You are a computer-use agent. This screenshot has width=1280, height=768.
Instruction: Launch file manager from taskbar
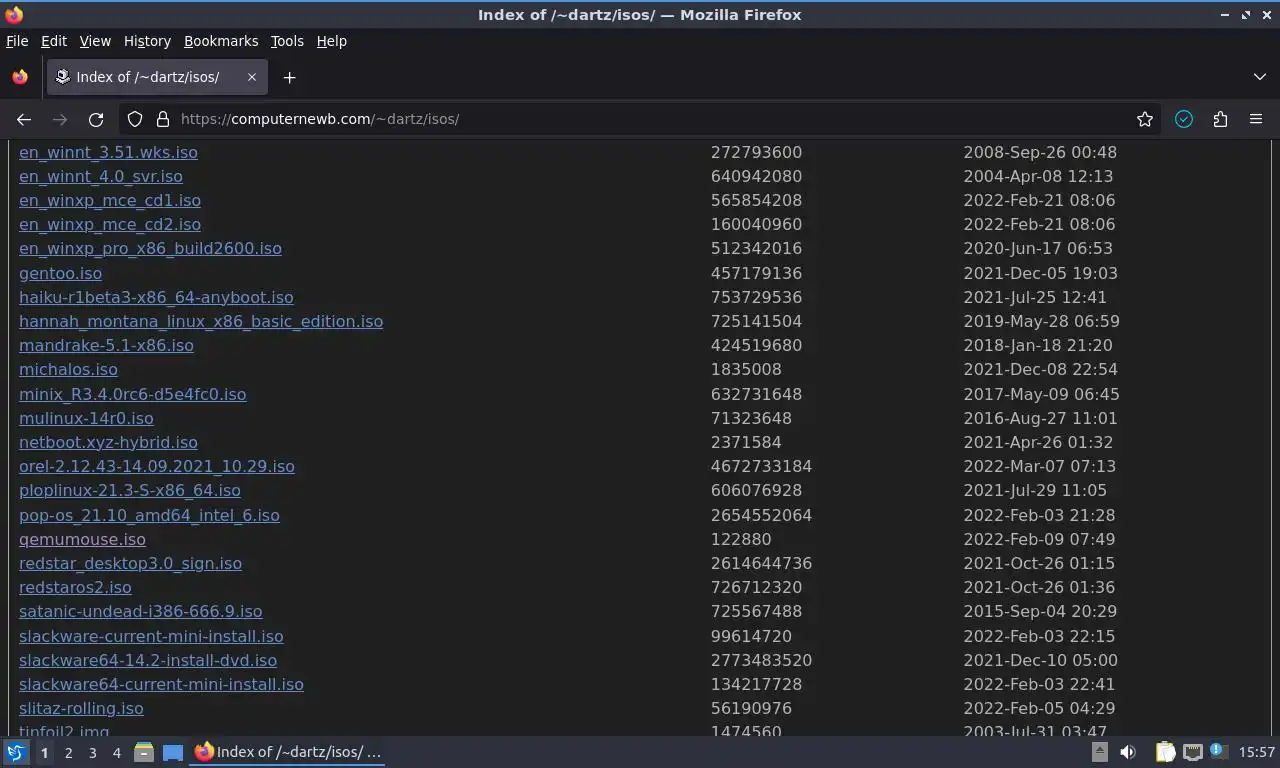pos(144,752)
